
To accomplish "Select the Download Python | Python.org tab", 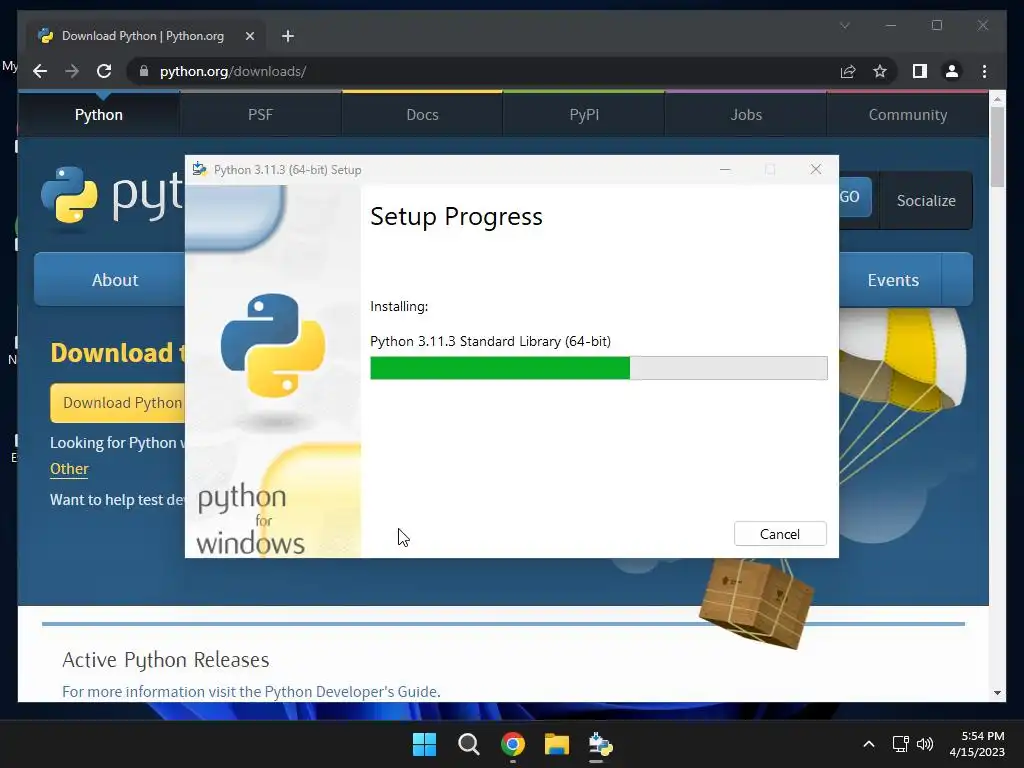I will [145, 36].
